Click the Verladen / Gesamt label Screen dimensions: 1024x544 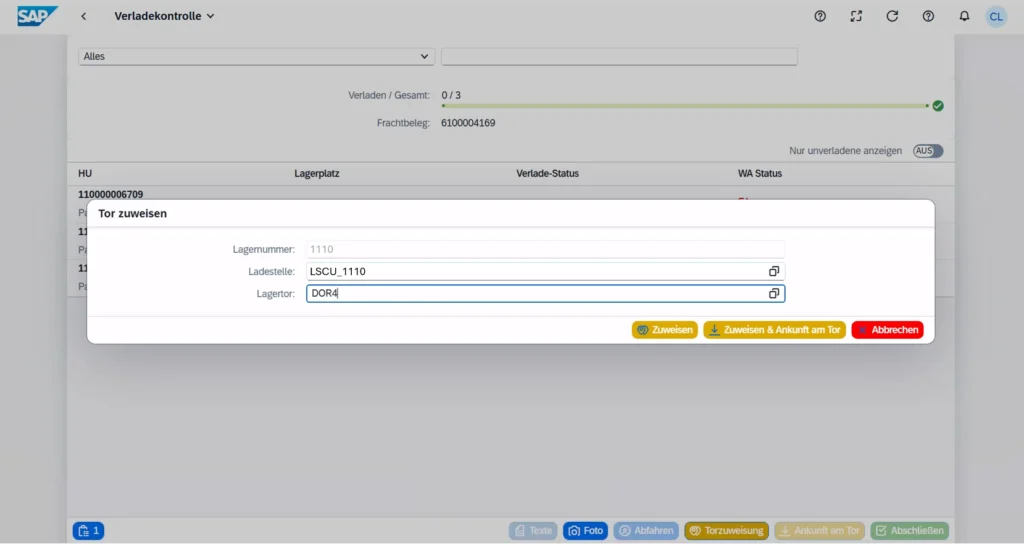point(389,95)
